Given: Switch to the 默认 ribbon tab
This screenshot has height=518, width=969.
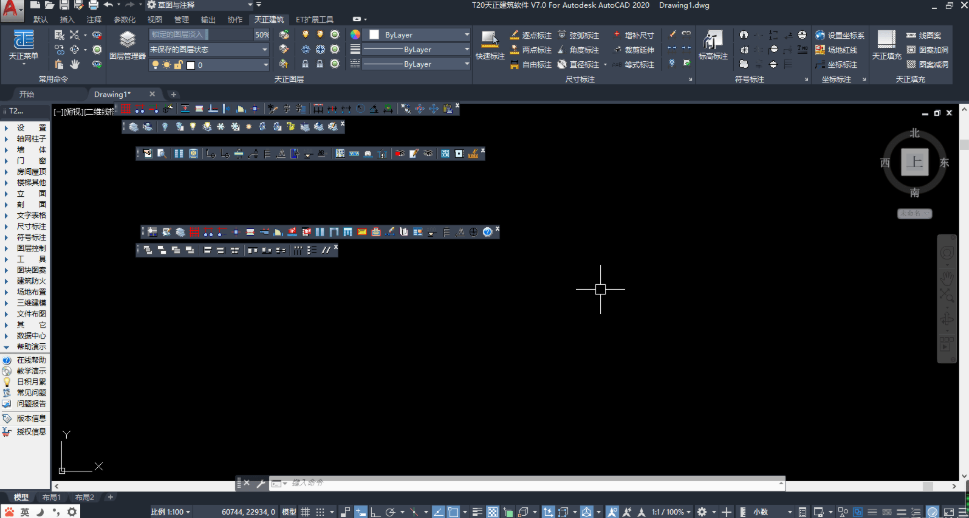Looking at the screenshot, I should tap(41, 20).
